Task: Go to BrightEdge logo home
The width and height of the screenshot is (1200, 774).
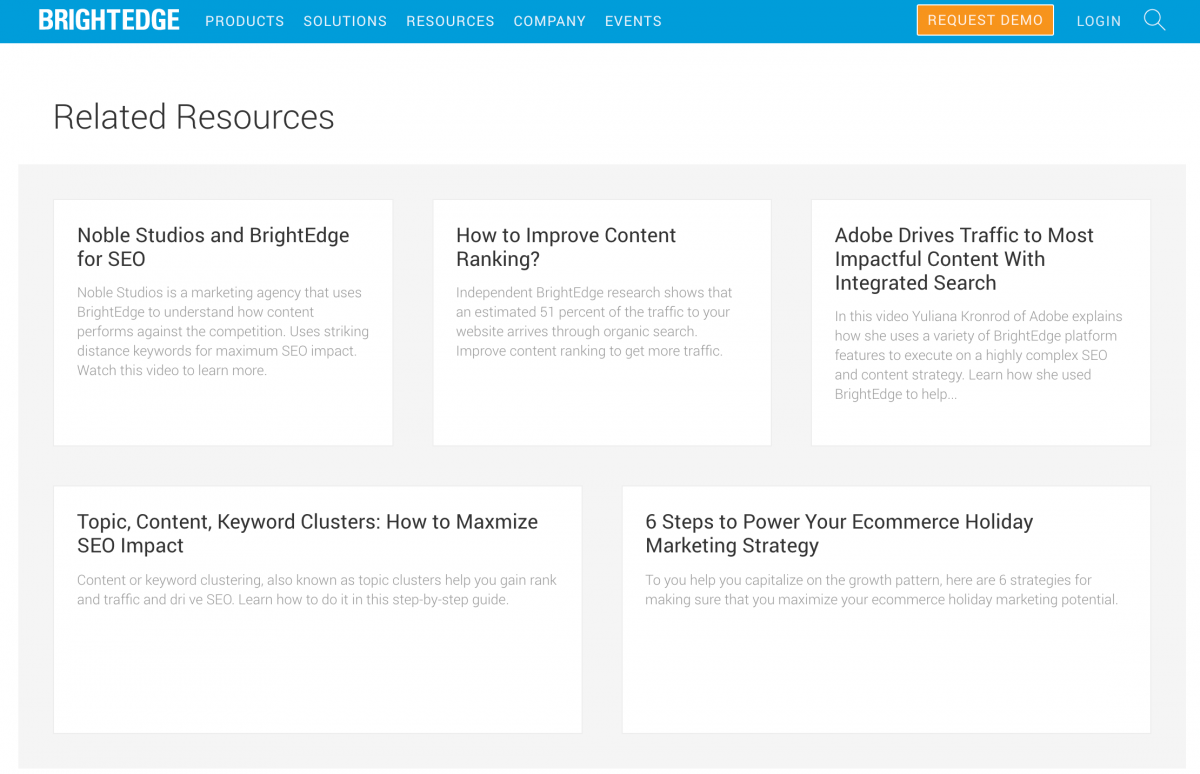Action: click(x=109, y=20)
